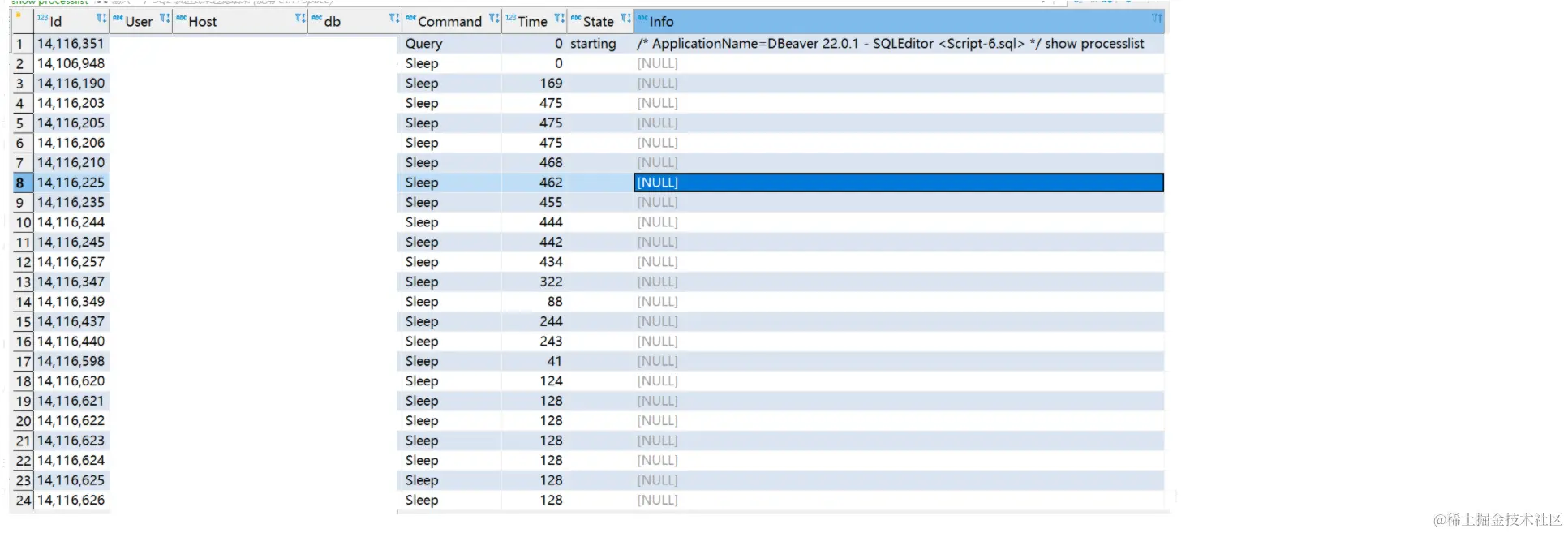Click Id cell 14,116,244
This screenshot has height=533, width=1568.
(71, 222)
